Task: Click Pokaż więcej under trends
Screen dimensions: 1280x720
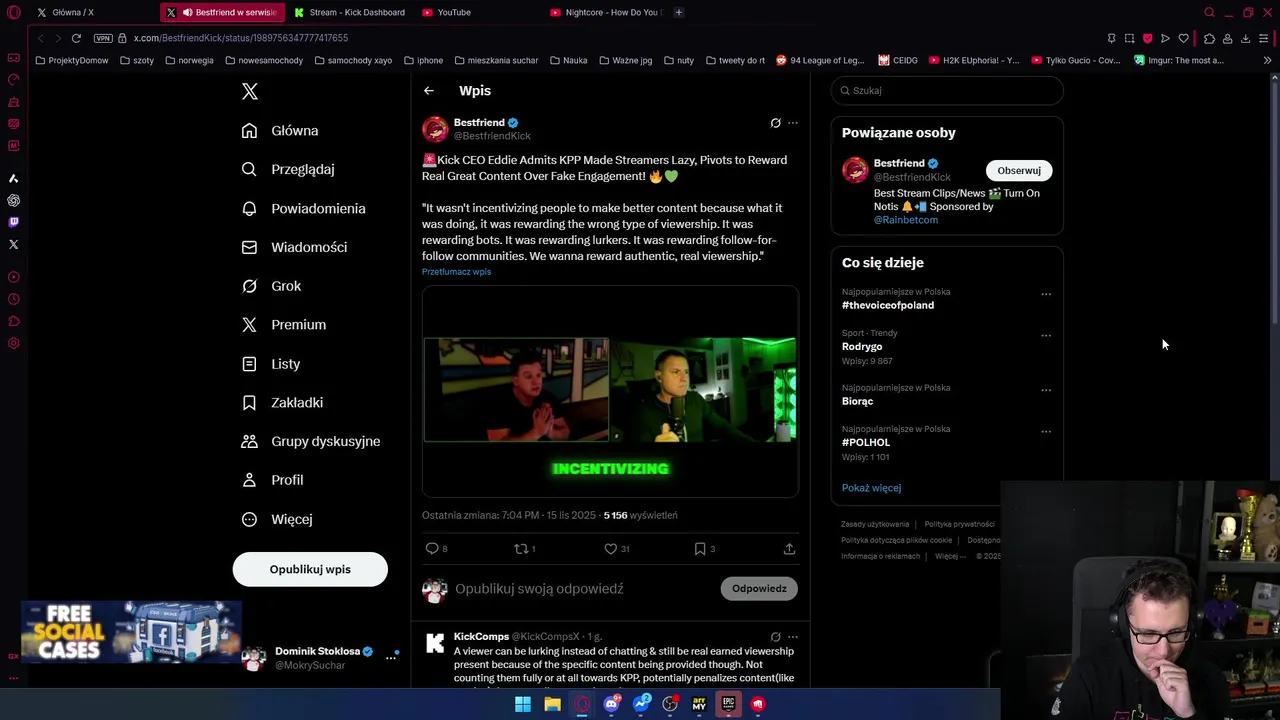Action: [871, 488]
